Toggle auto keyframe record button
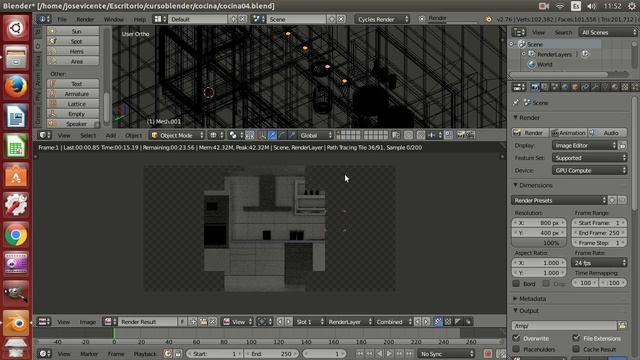640x360 pixels. point(488,353)
